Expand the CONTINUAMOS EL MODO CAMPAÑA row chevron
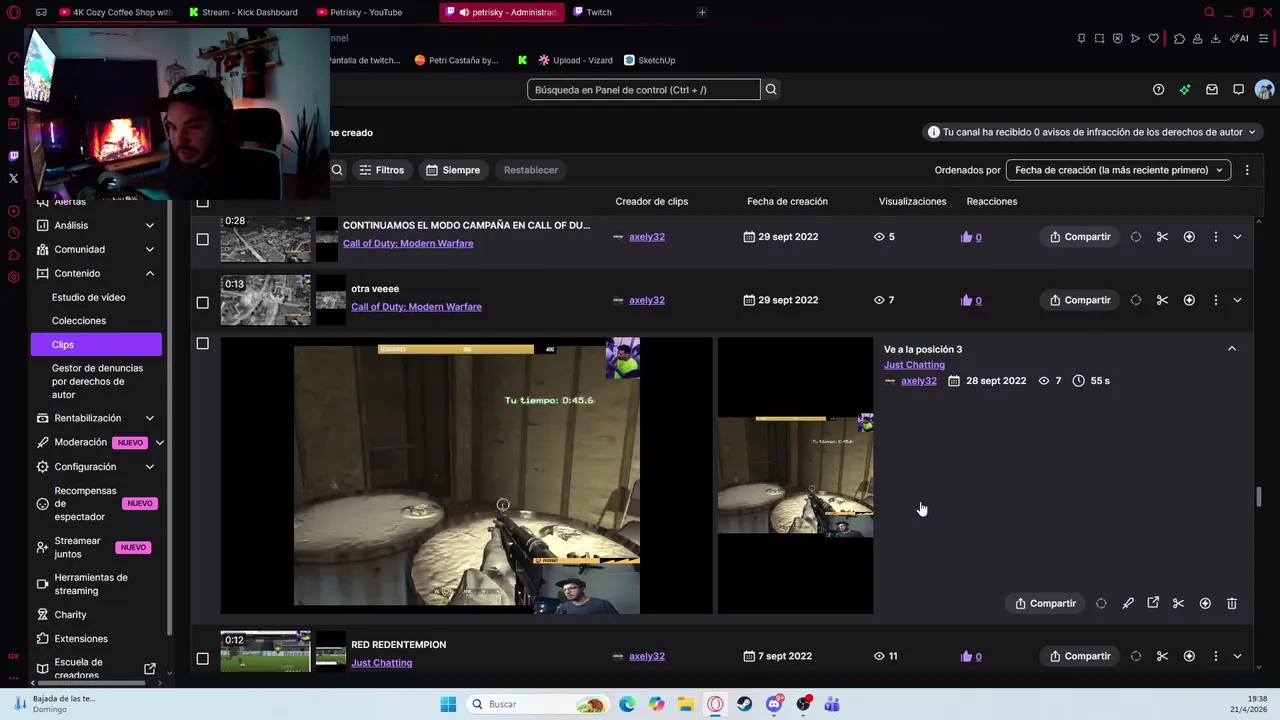This screenshot has width=1280, height=720. point(1237,237)
